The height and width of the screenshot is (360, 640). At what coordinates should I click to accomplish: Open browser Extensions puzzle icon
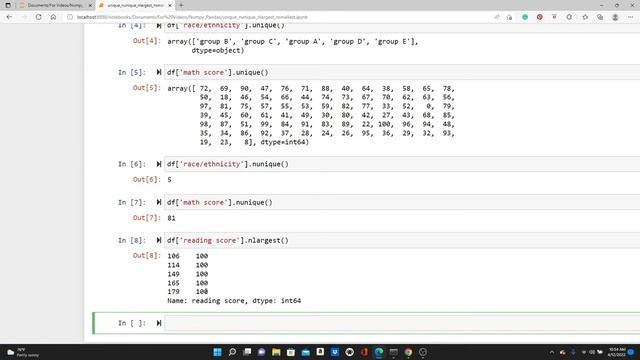click(569, 17)
